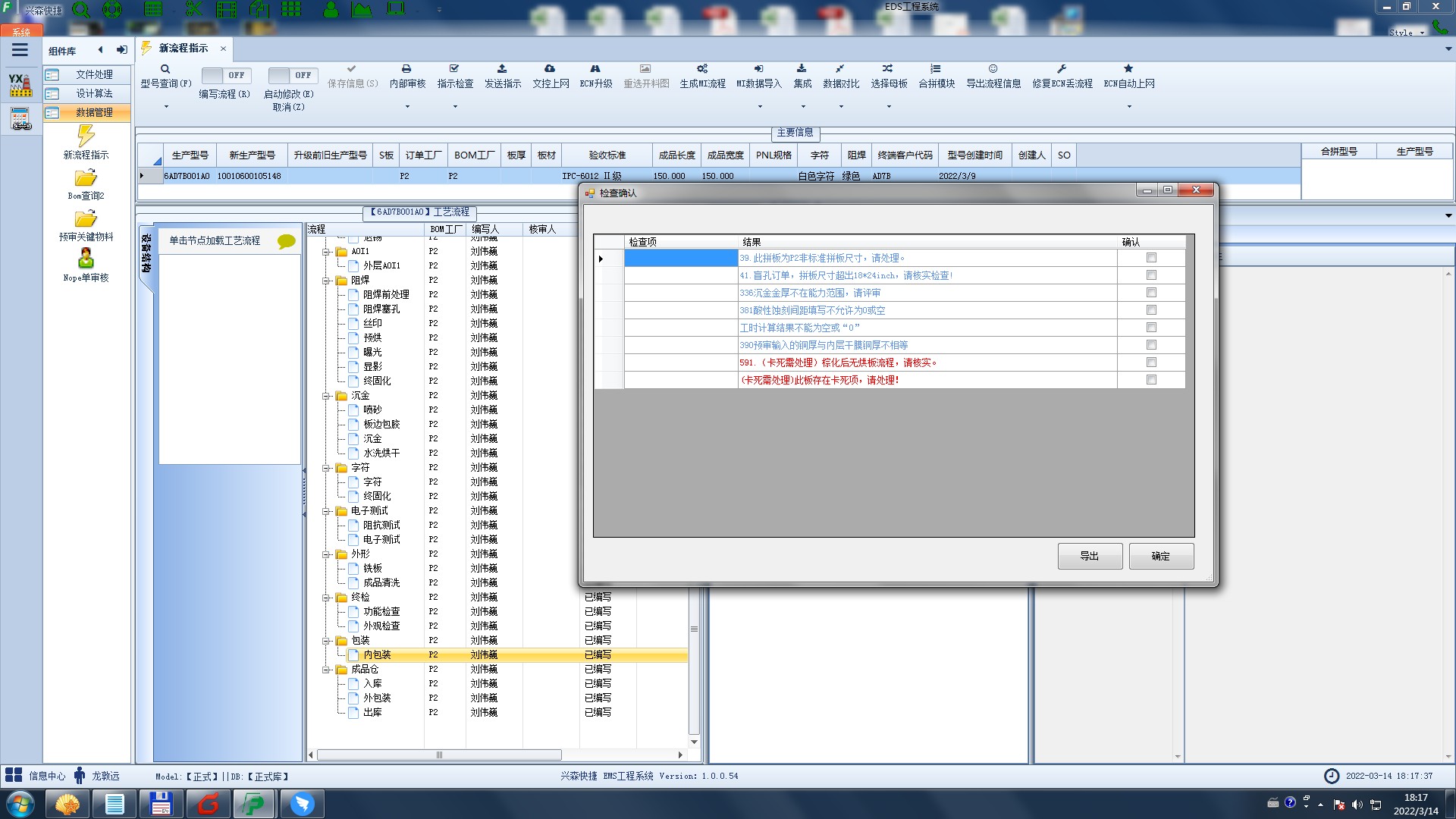Click the 生成MI流程 gears icon

pyautogui.click(x=702, y=69)
